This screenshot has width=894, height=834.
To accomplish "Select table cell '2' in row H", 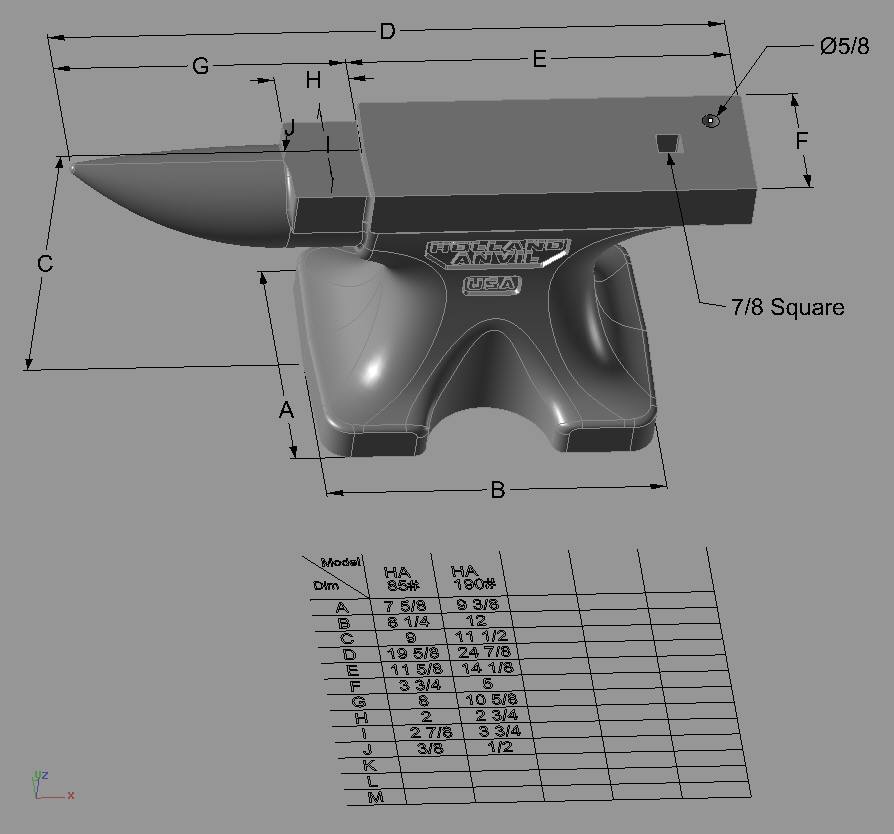I will [426, 716].
